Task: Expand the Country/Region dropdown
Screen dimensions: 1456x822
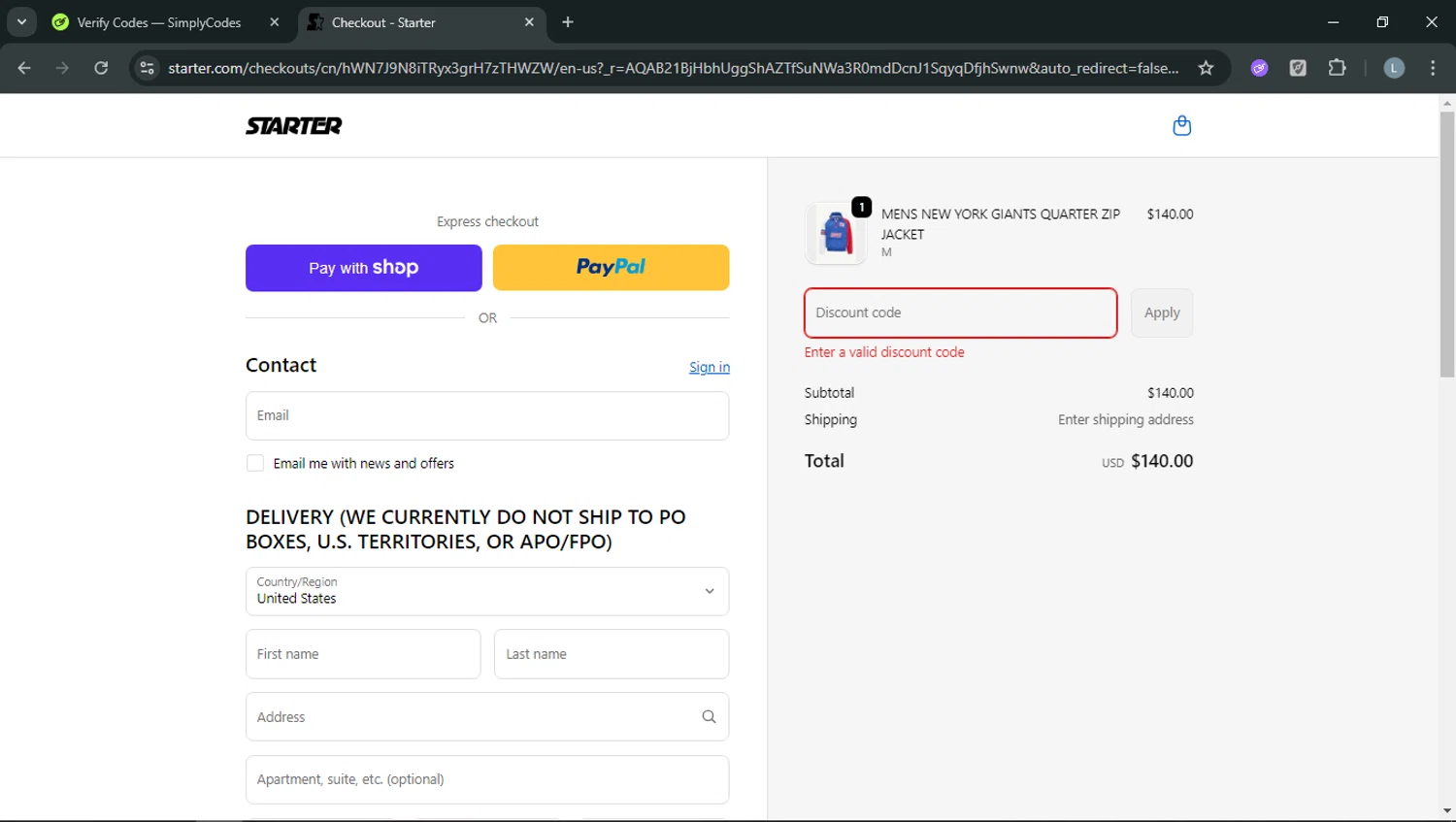Action: (x=487, y=591)
